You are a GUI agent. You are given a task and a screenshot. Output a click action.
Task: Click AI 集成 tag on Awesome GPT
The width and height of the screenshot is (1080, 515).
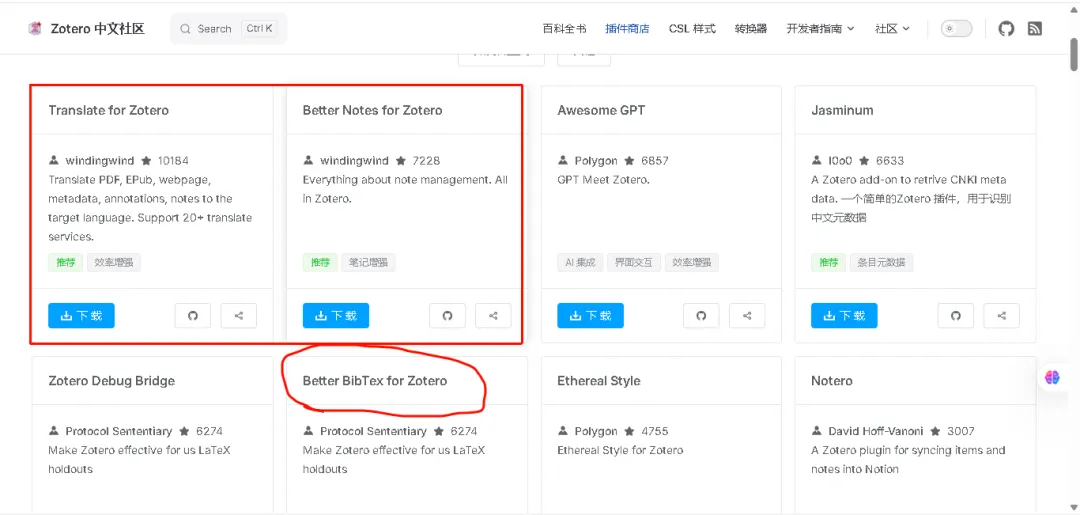(x=580, y=262)
